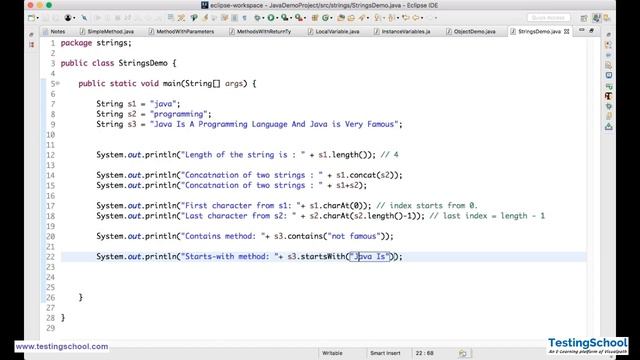Toggle Block Selection Mode icon

[x=234, y=18]
